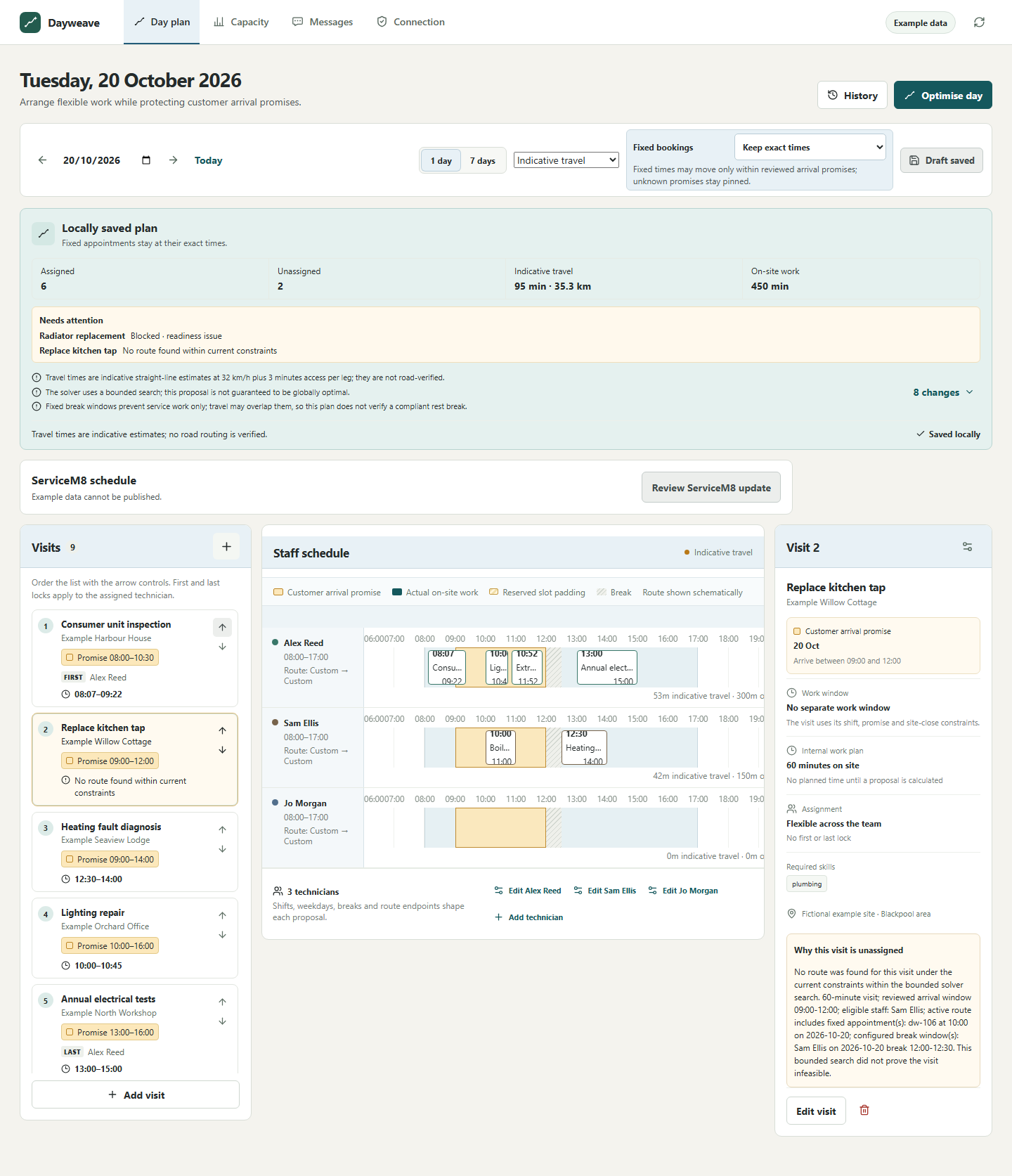Click the Add technician link
This screenshot has width=1012, height=1176.
pos(528,917)
